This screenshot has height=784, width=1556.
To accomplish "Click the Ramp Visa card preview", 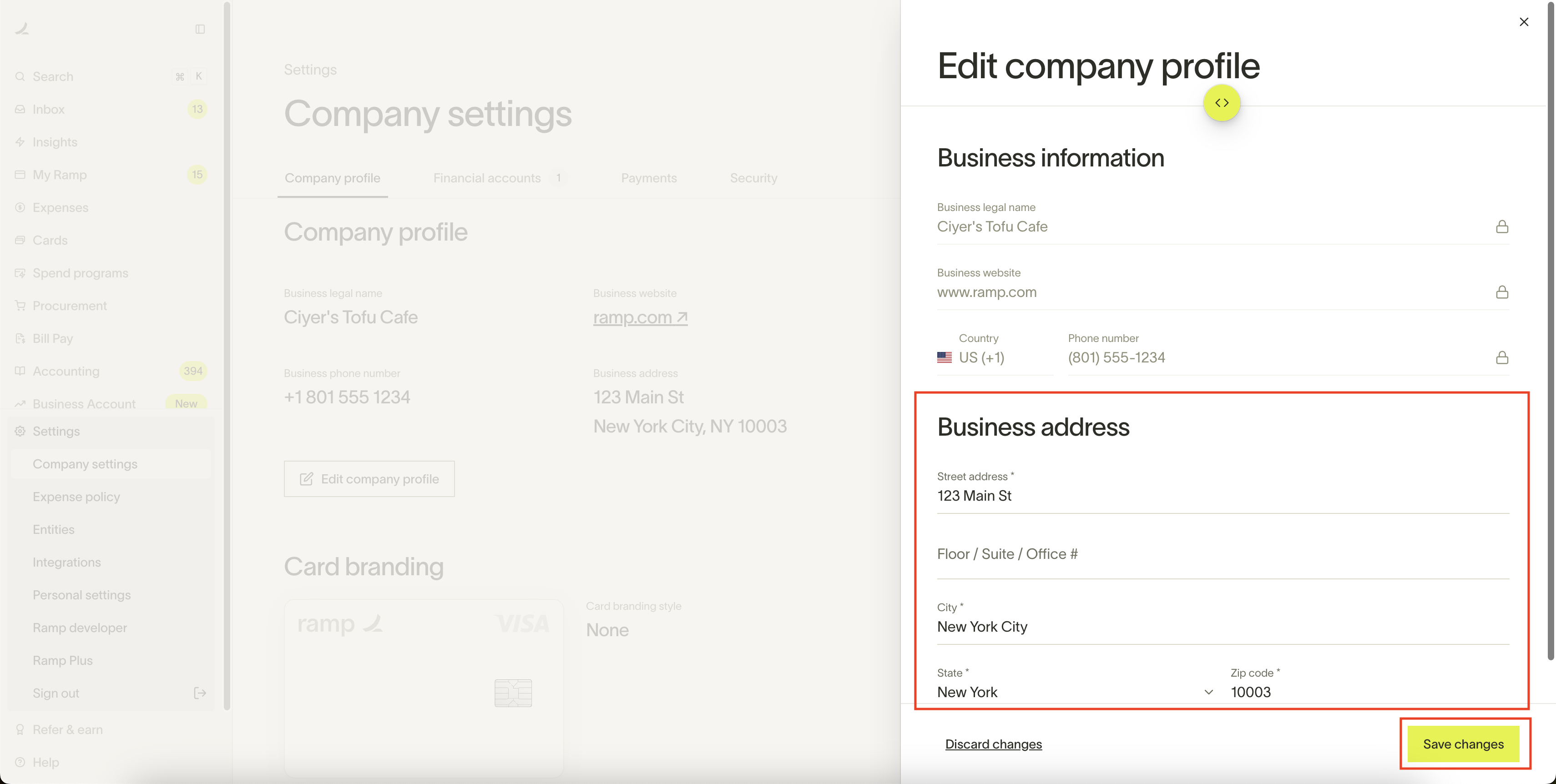I will pyautogui.click(x=424, y=688).
